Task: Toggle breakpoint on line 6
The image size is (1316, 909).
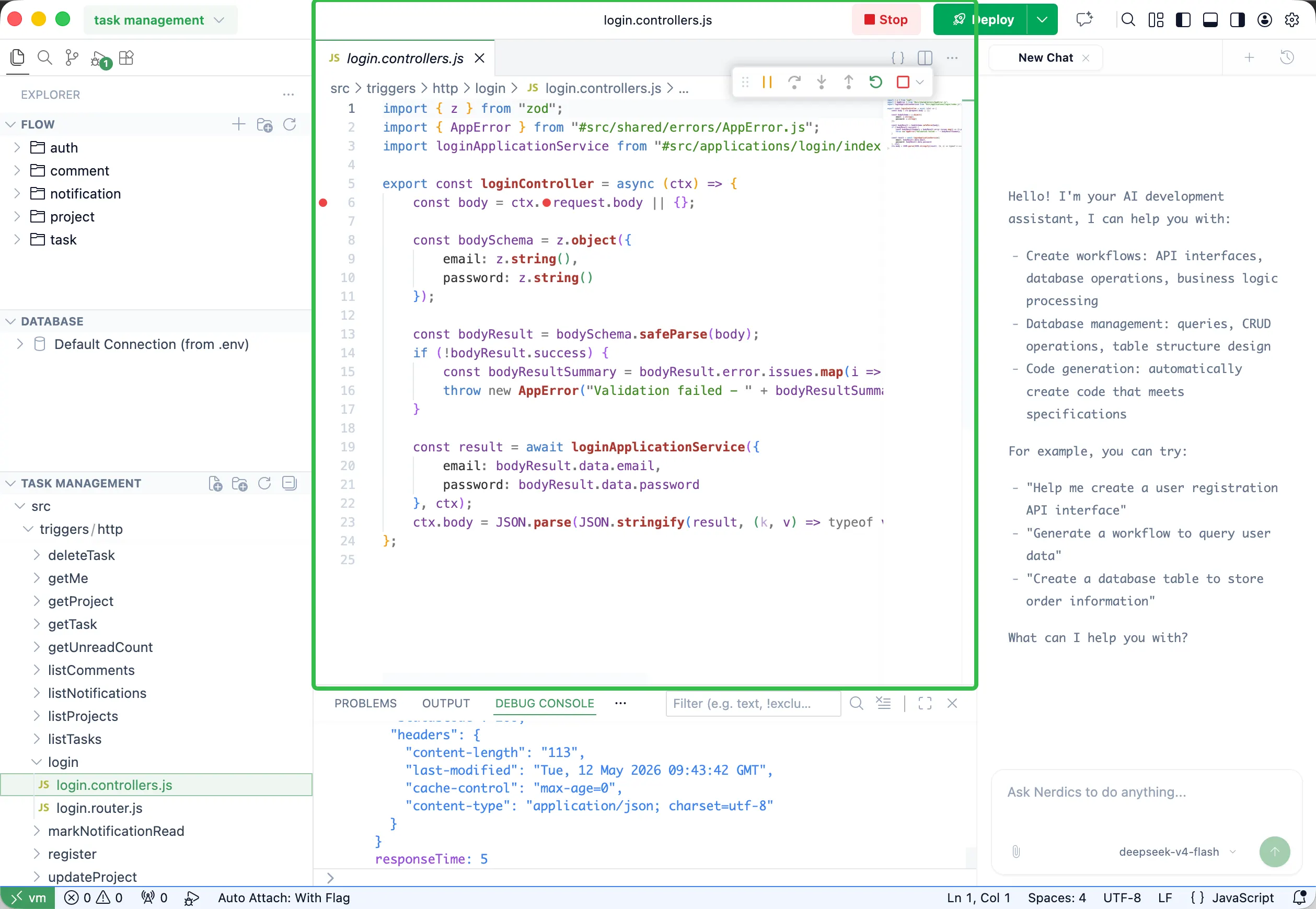Action: pyautogui.click(x=323, y=203)
